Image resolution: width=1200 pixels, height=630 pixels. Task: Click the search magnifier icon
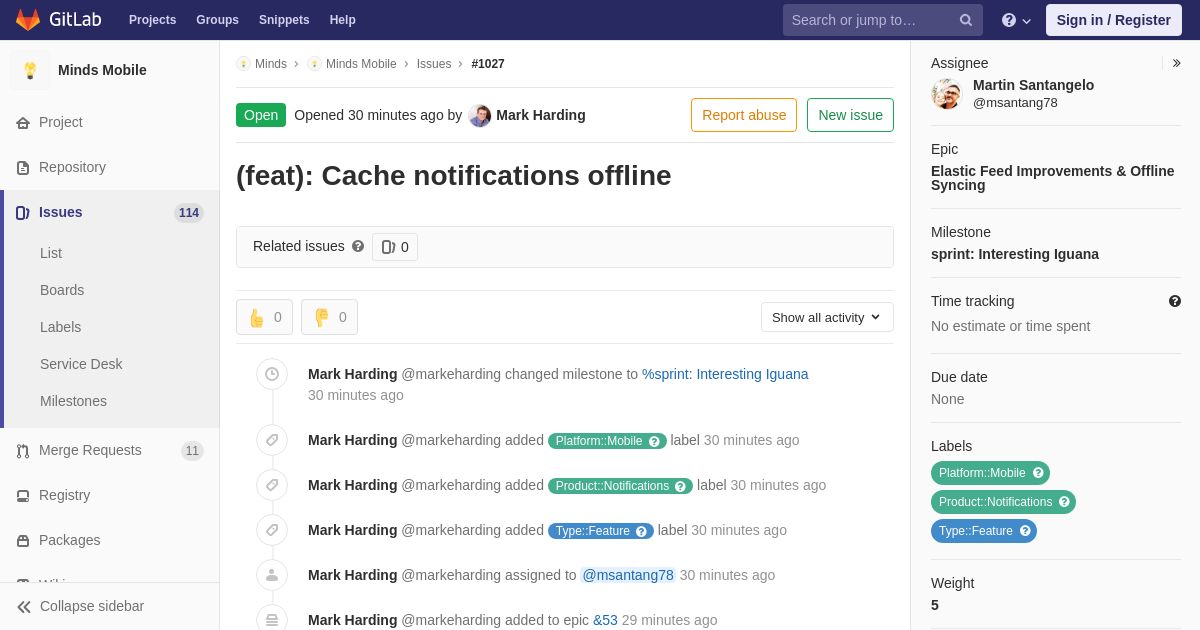point(966,20)
